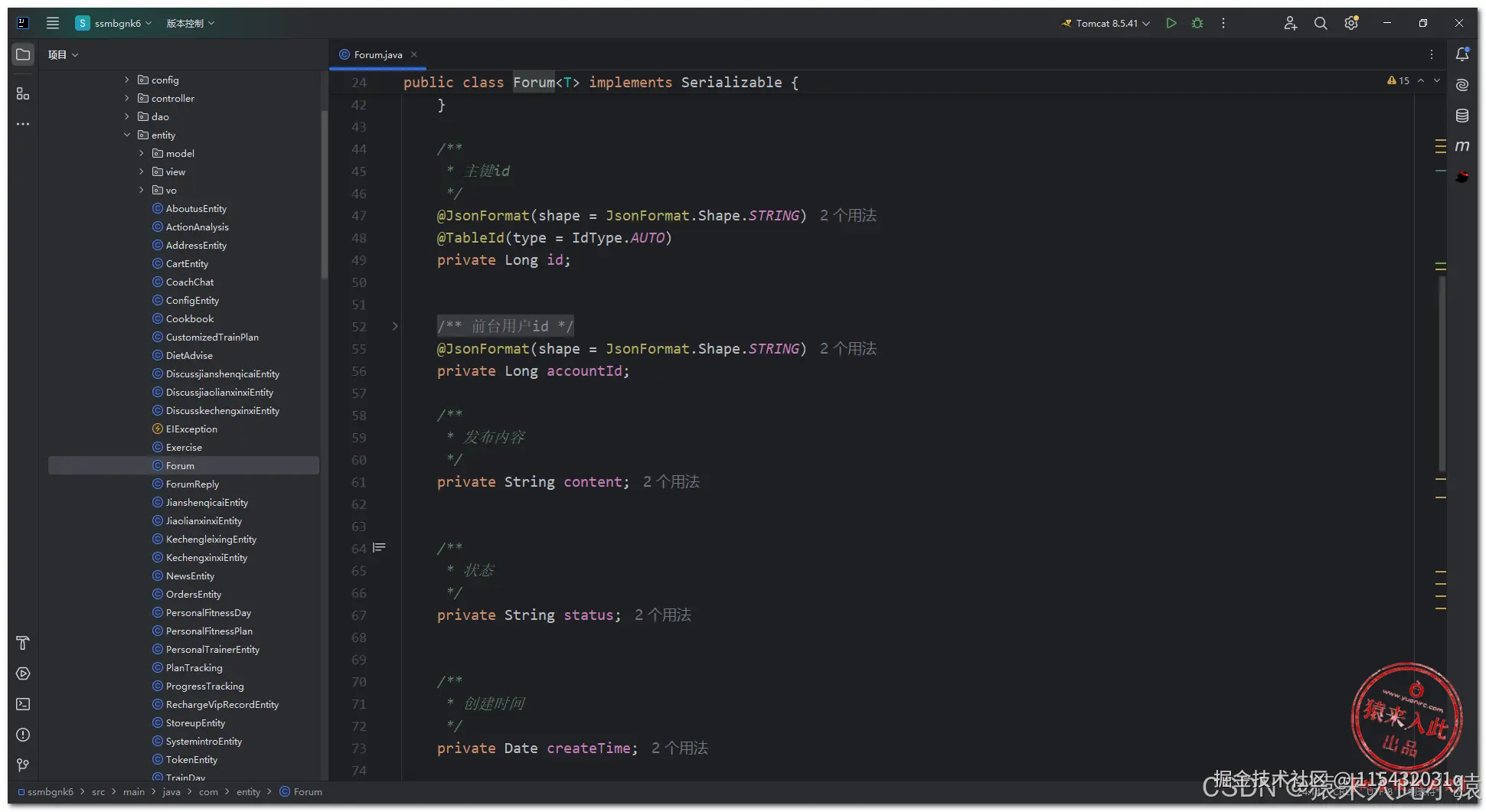The width and height of the screenshot is (1486, 812).
Task: Expand the model folder
Action: (x=142, y=153)
